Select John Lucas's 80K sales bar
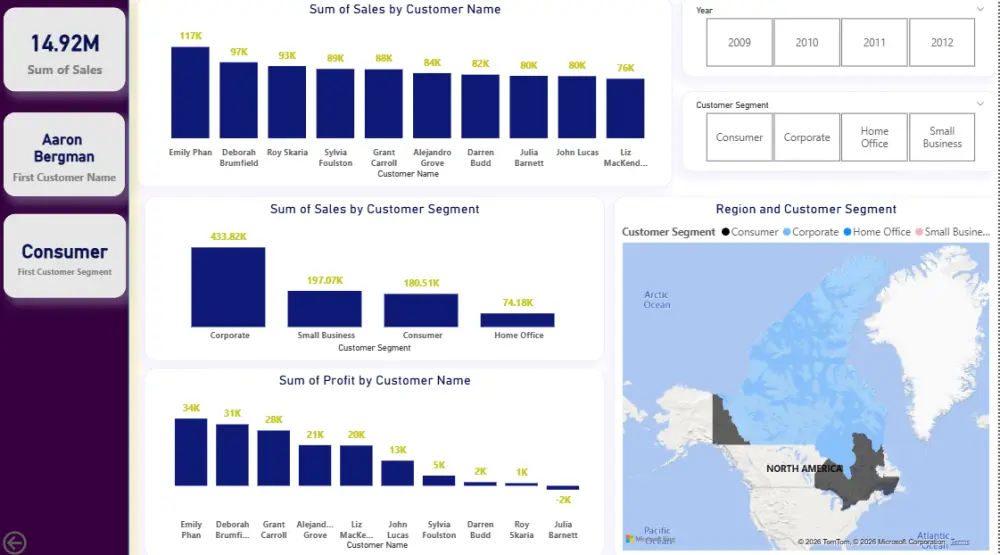This screenshot has width=1000, height=555. tap(577, 107)
